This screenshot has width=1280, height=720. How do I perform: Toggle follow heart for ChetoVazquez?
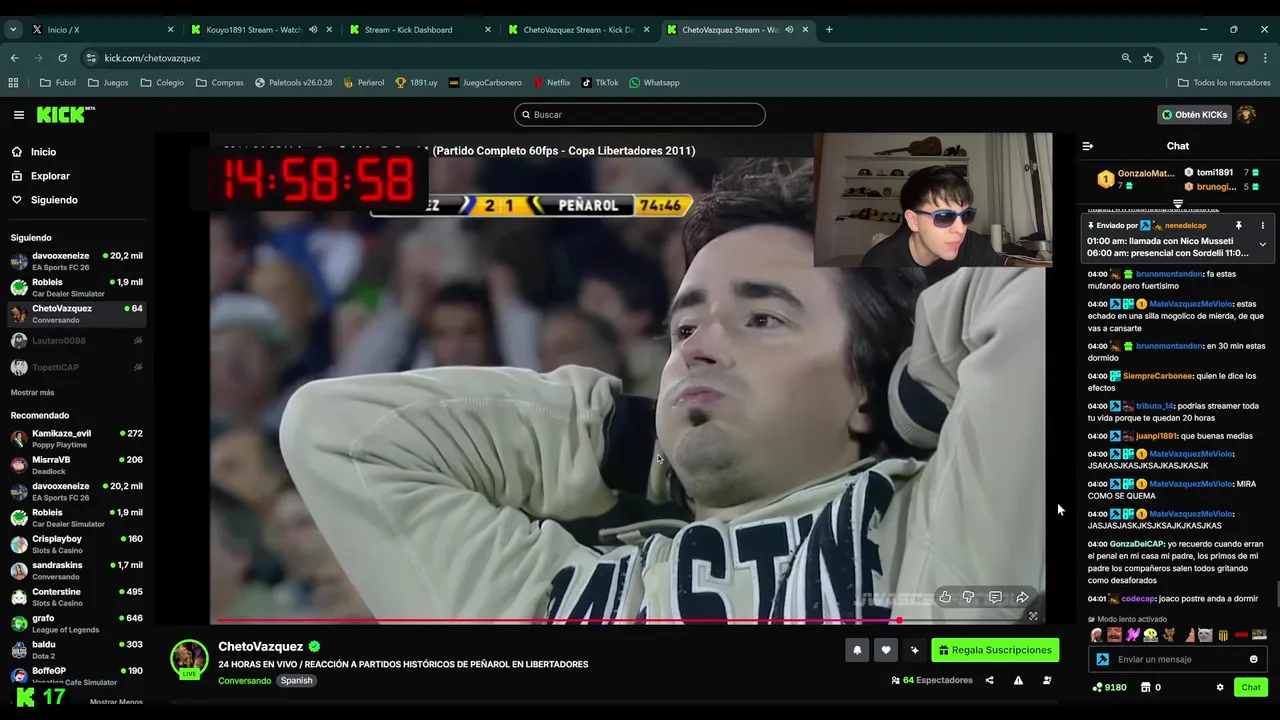pyautogui.click(x=885, y=650)
